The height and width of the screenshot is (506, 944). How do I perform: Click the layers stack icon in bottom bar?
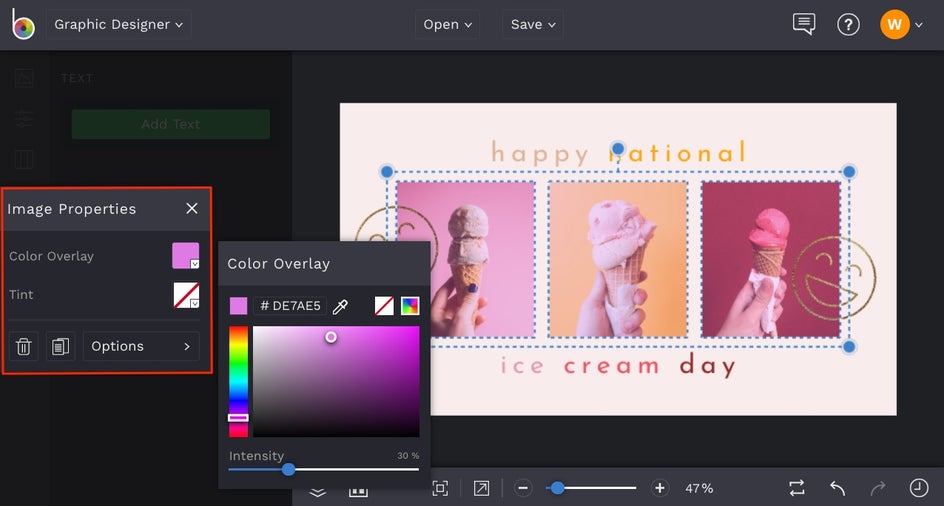(x=318, y=493)
